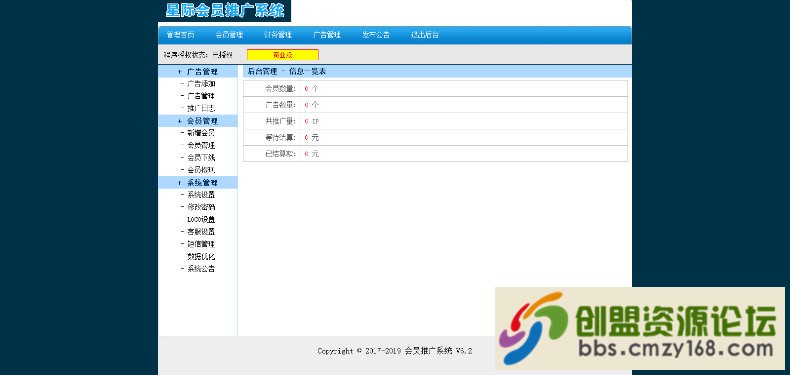The width and height of the screenshot is (790, 375).
Task: Expand the 系统管理 sidebar section header
Action: pos(198,182)
